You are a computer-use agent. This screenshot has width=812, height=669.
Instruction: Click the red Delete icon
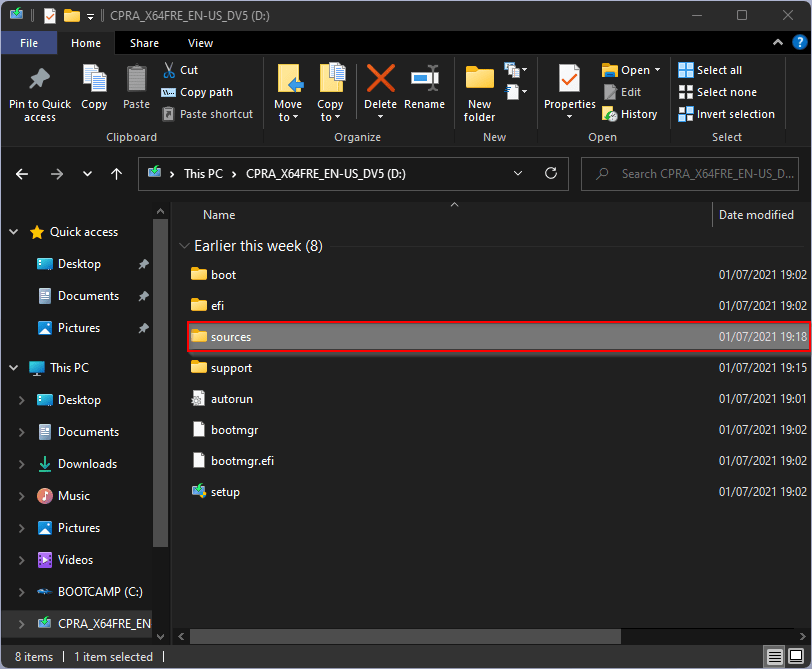coord(381,78)
